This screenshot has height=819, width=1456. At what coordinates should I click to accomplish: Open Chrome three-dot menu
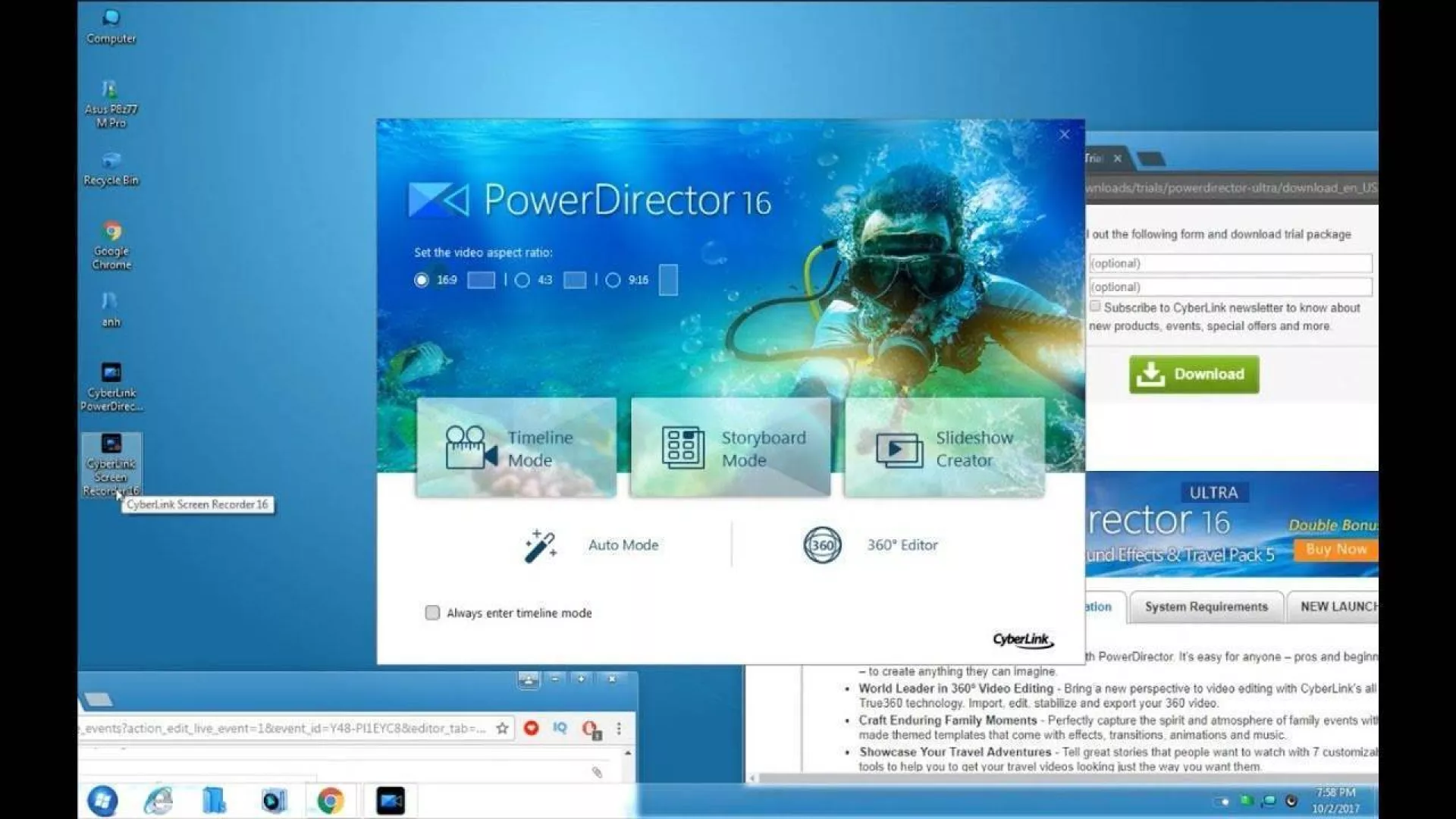tap(619, 728)
